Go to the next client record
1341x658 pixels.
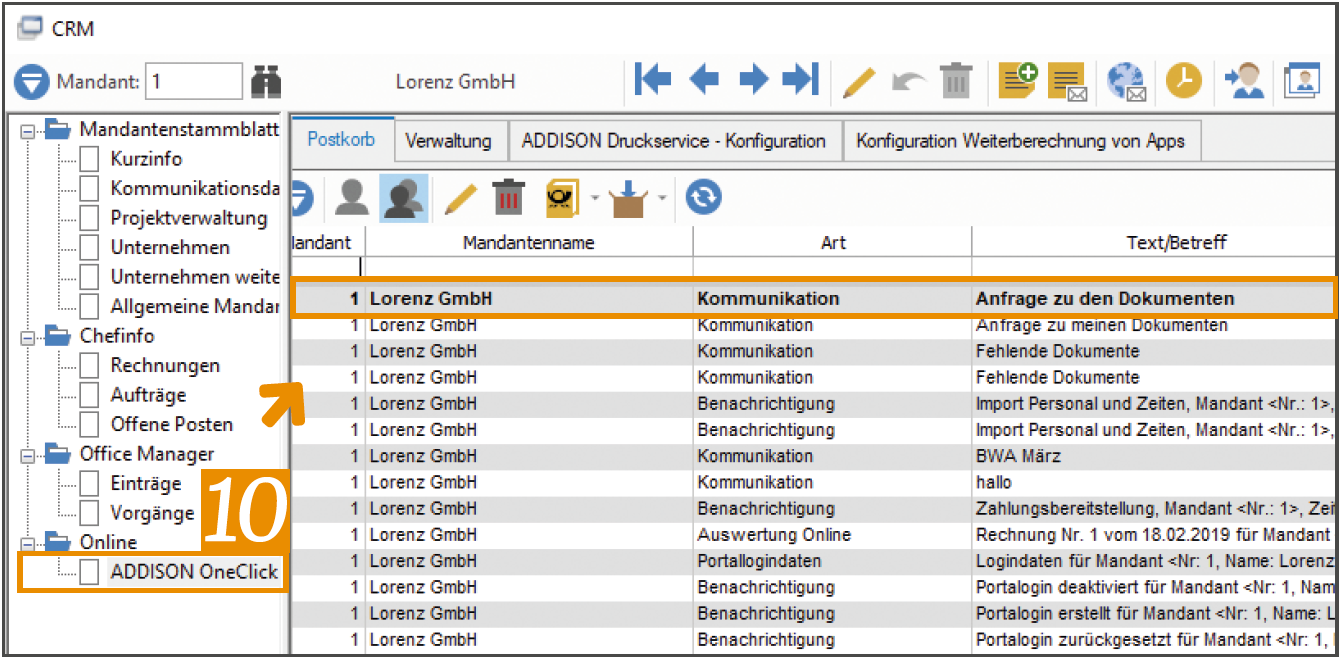753,79
